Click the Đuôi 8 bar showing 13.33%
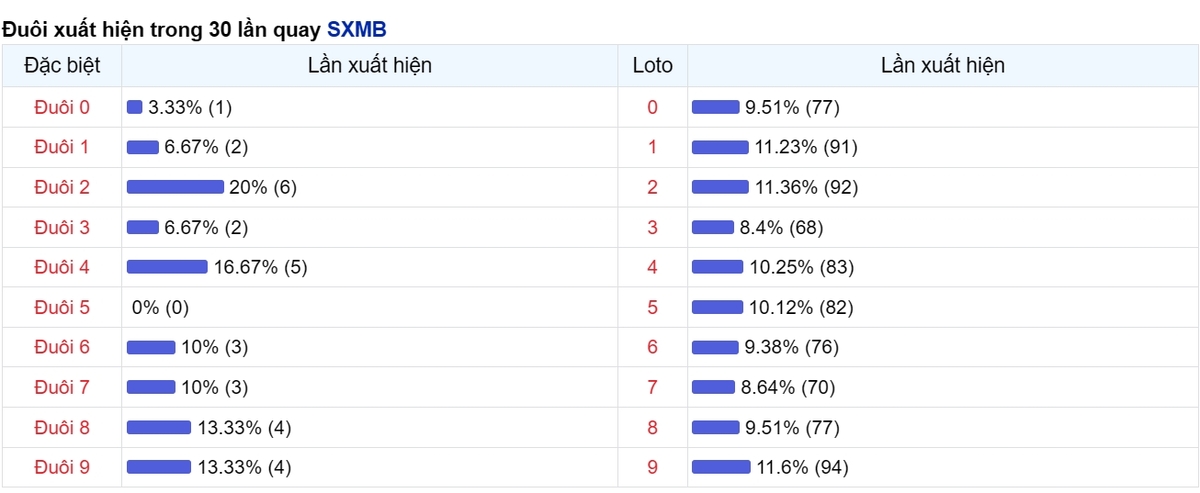 click(159, 427)
